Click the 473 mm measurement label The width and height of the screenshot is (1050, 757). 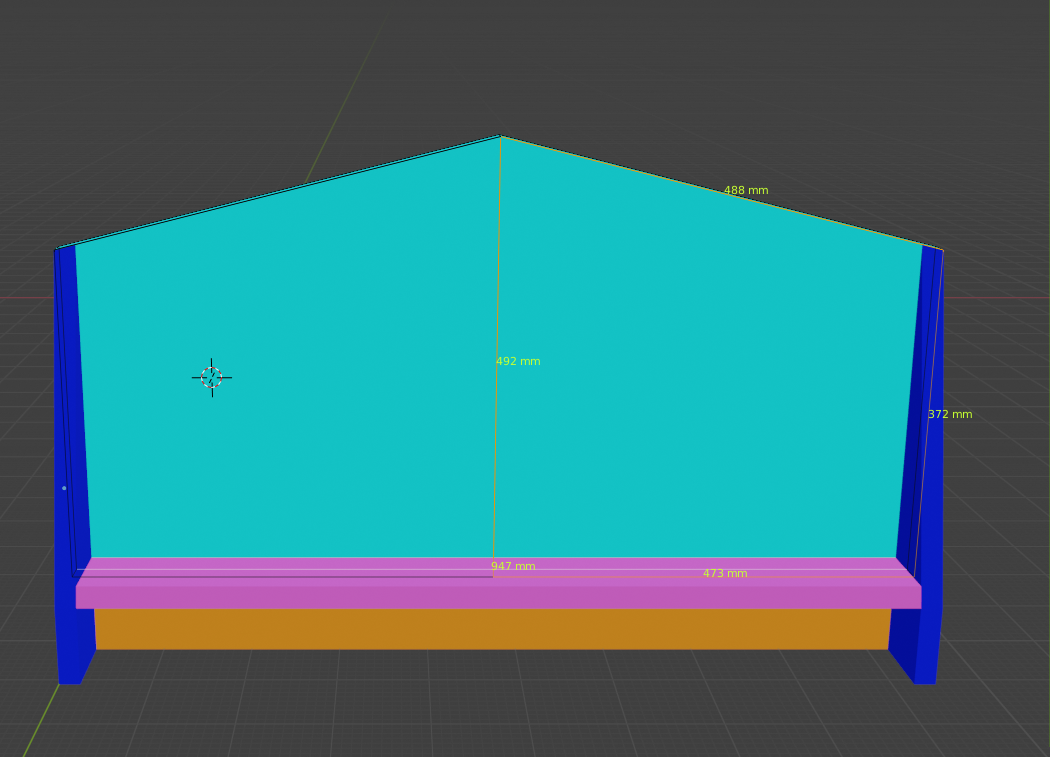[x=725, y=574]
